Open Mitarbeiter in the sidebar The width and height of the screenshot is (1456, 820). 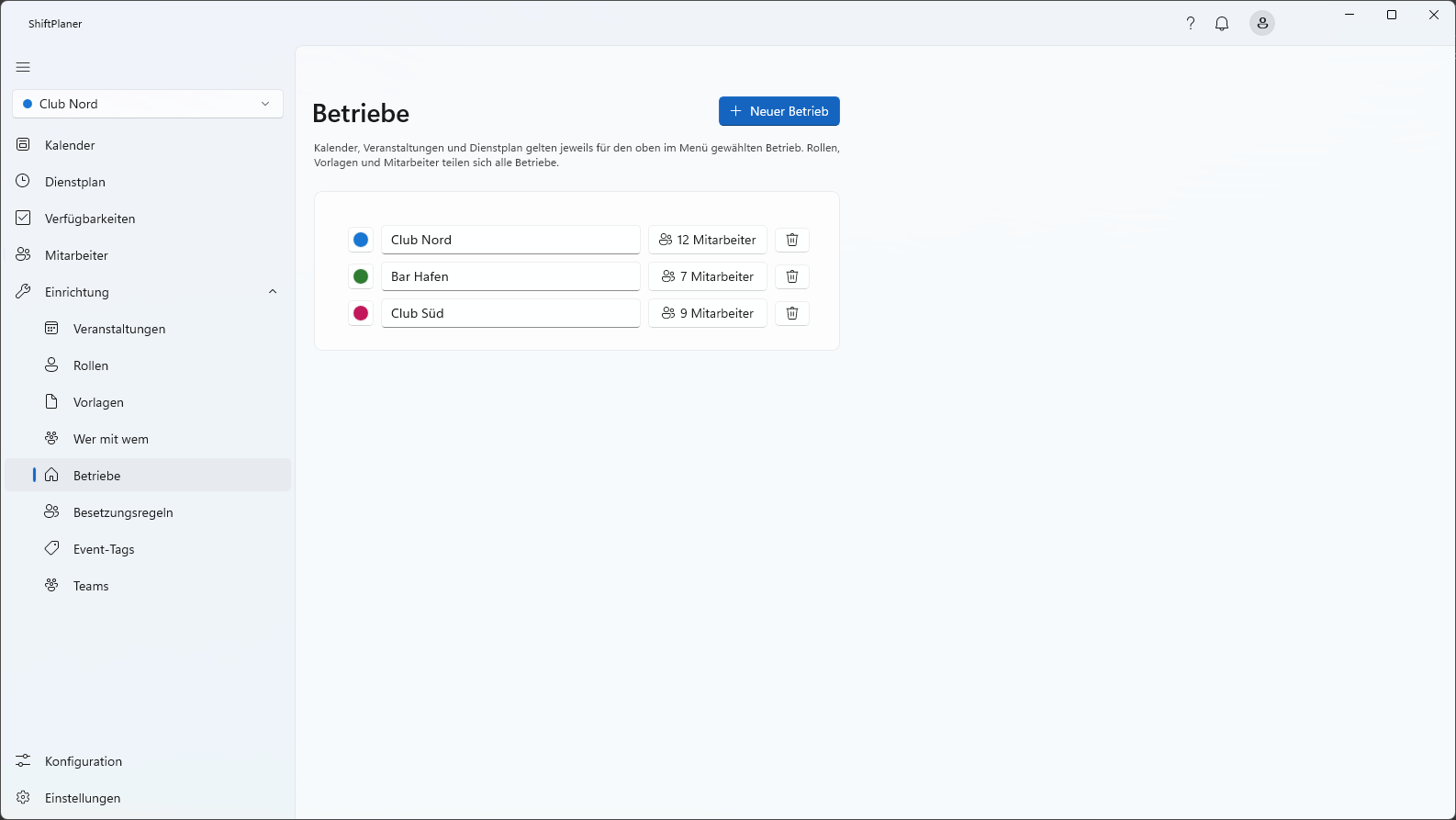(148, 255)
